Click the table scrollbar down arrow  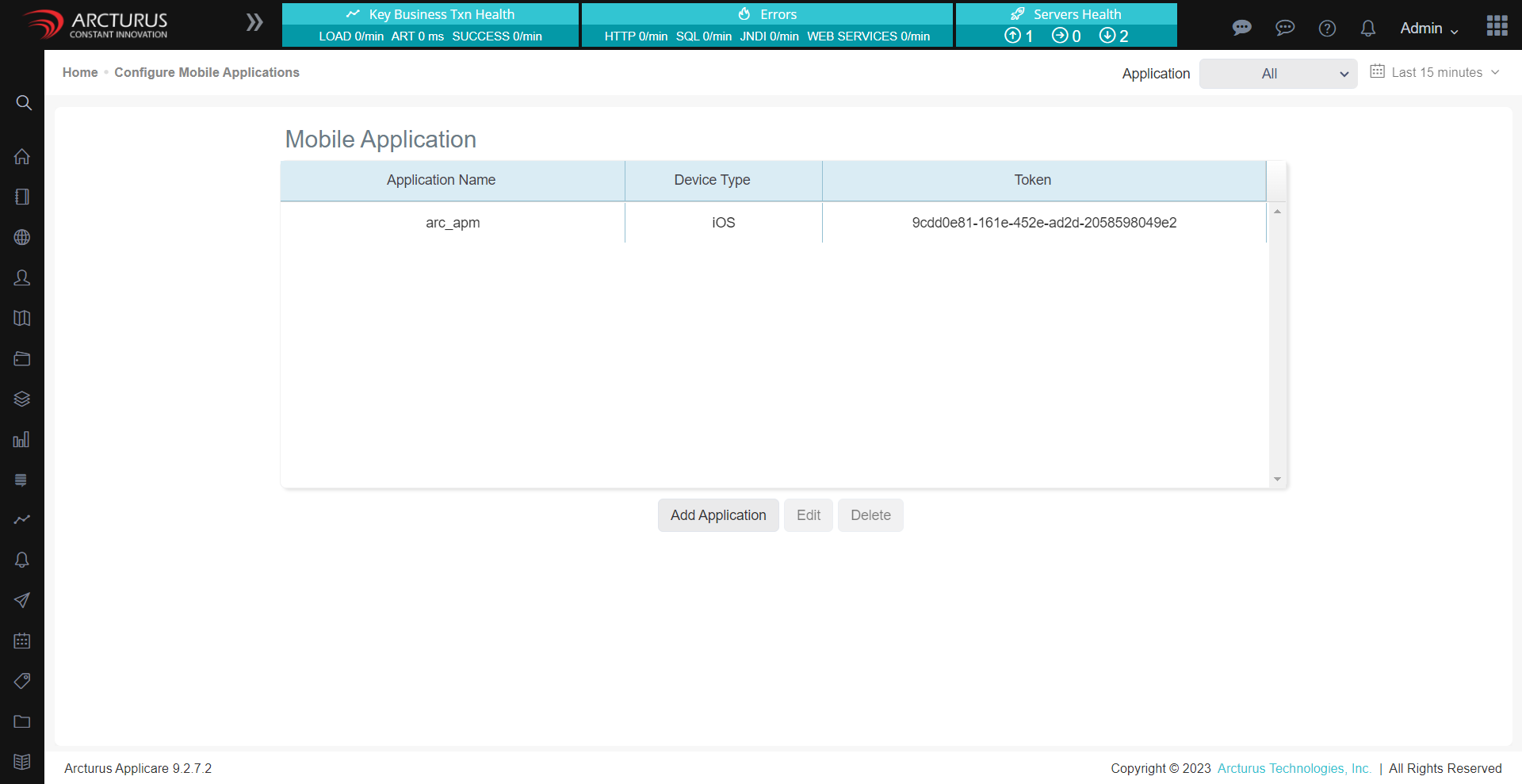pos(1277,479)
